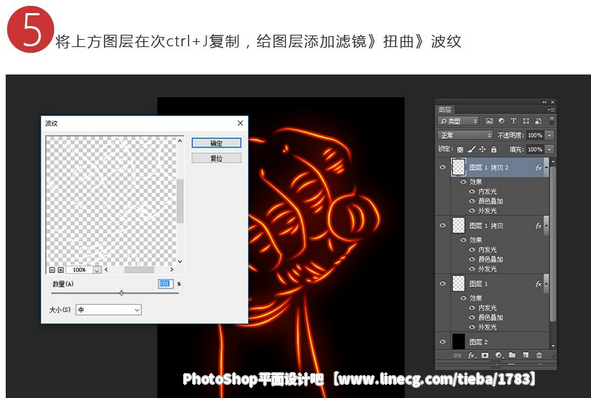Click the lock all padlock icon
591x398 pixels.
(x=494, y=149)
